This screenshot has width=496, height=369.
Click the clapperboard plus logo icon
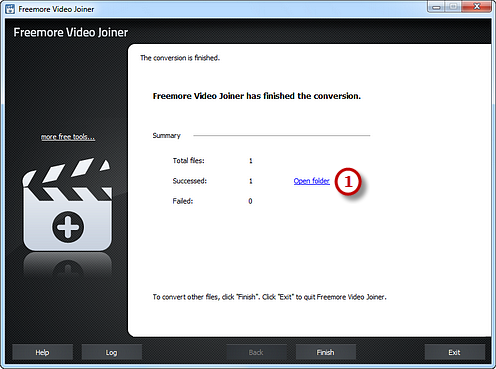tap(67, 204)
